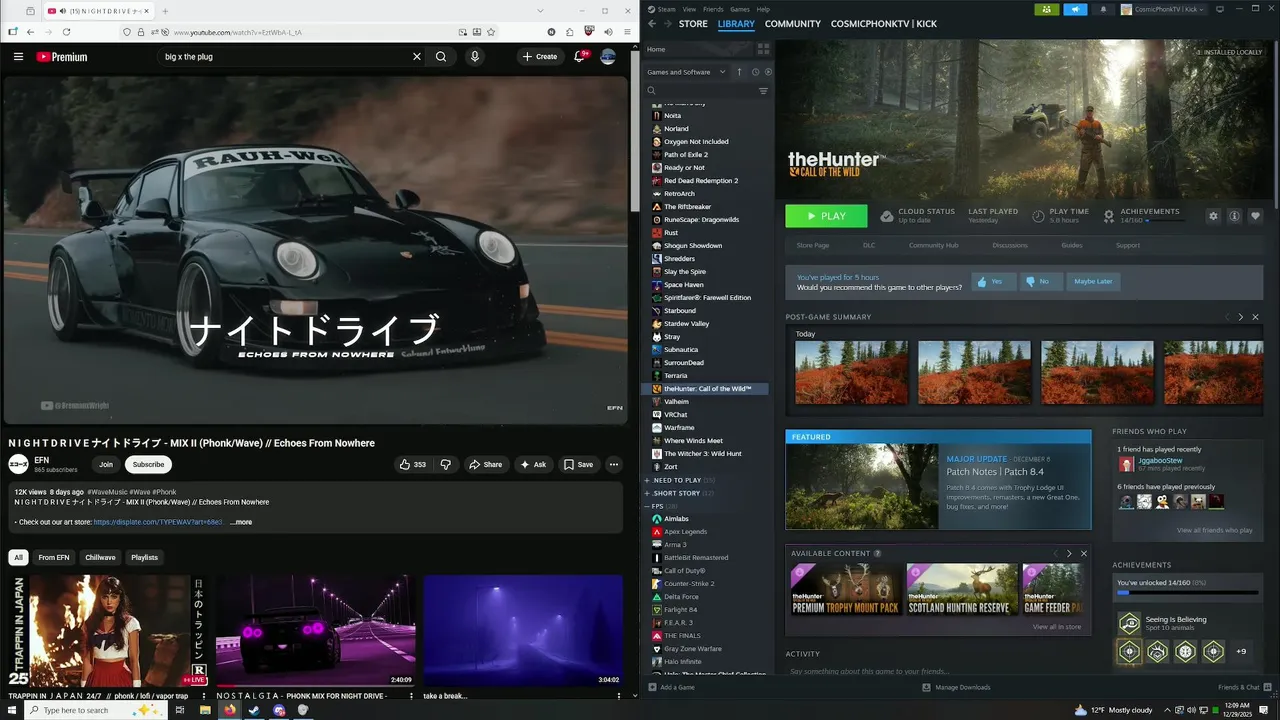Open Steam from the Windows taskbar
This screenshot has height=720, width=1280.
coord(254,710)
